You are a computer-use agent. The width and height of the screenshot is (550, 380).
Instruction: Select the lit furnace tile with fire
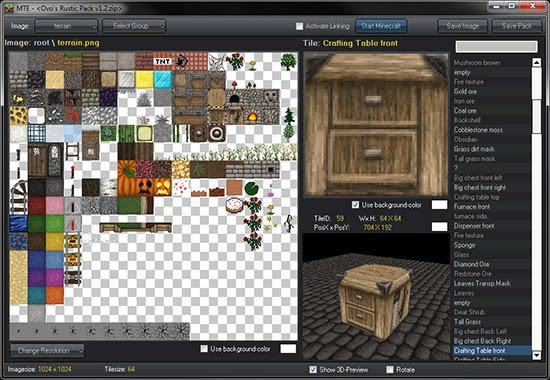point(252,116)
